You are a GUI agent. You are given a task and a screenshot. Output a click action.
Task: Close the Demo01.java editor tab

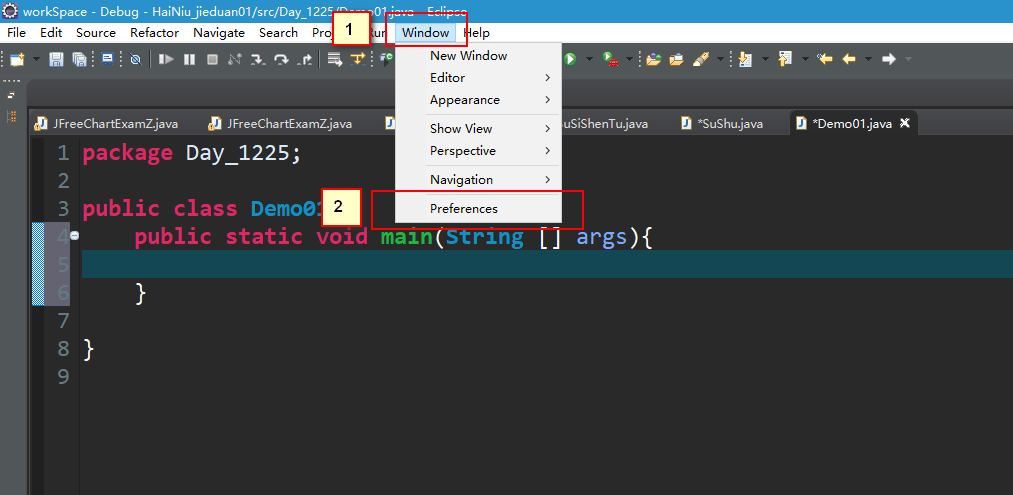[904, 123]
